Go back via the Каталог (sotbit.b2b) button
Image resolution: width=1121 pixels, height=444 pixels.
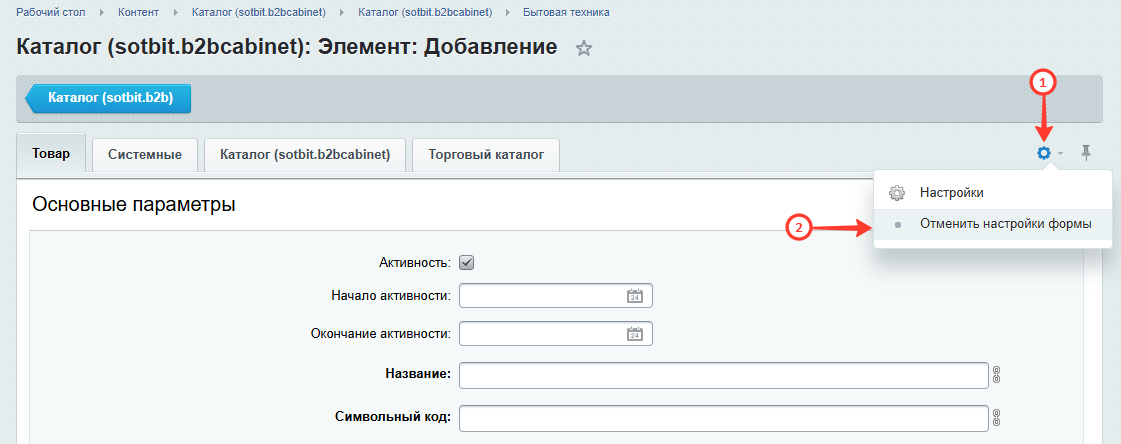(109, 99)
